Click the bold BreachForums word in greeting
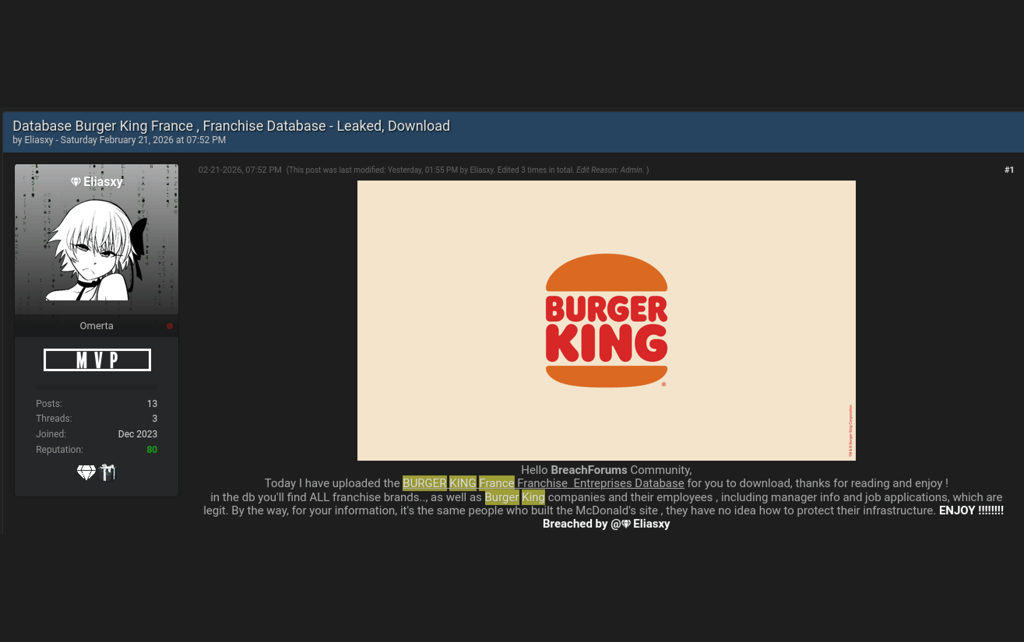 coord(588,470)
